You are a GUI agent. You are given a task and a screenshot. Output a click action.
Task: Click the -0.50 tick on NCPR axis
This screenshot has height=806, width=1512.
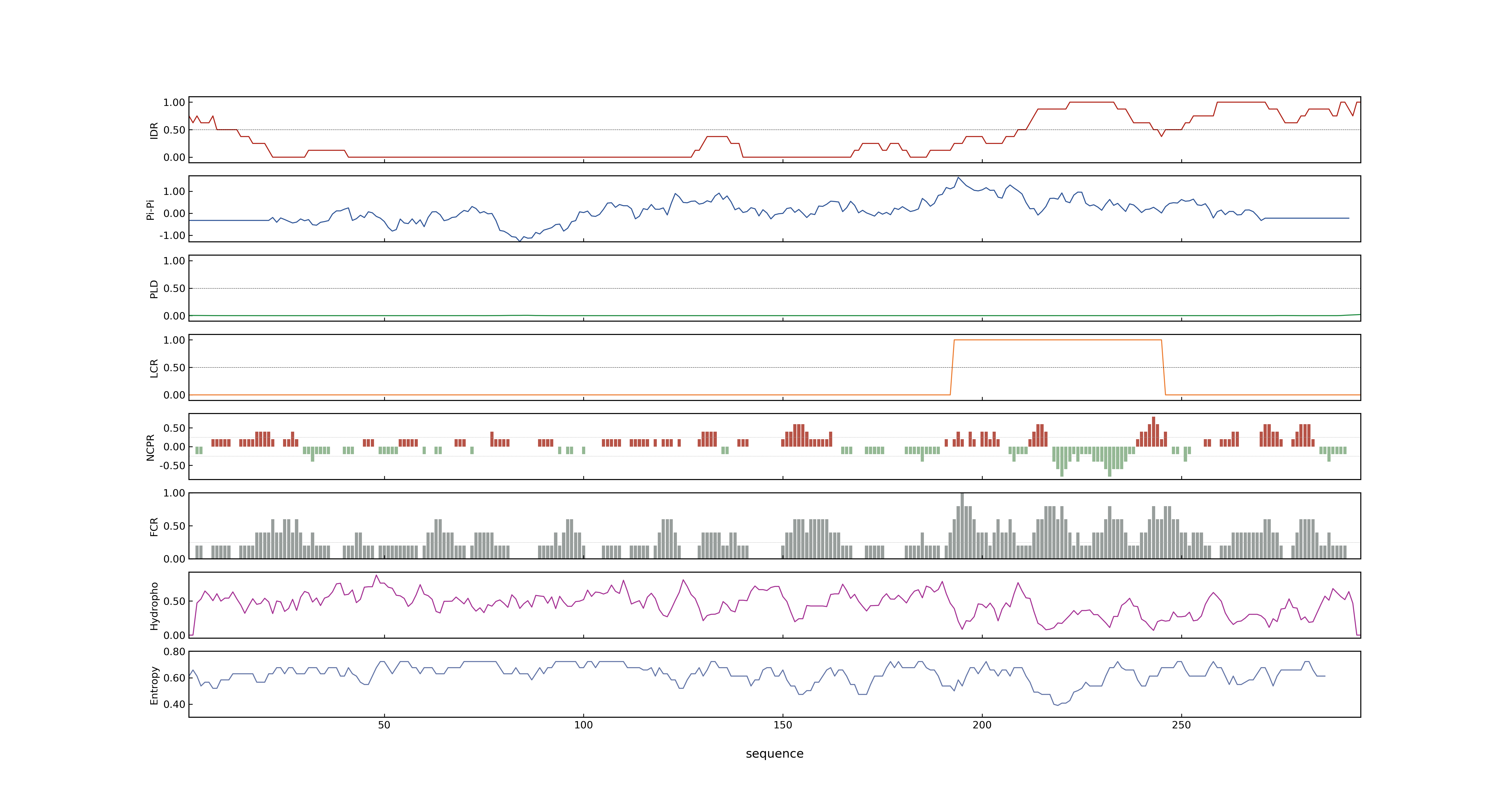pyautogui.click(x=172, y=466)
